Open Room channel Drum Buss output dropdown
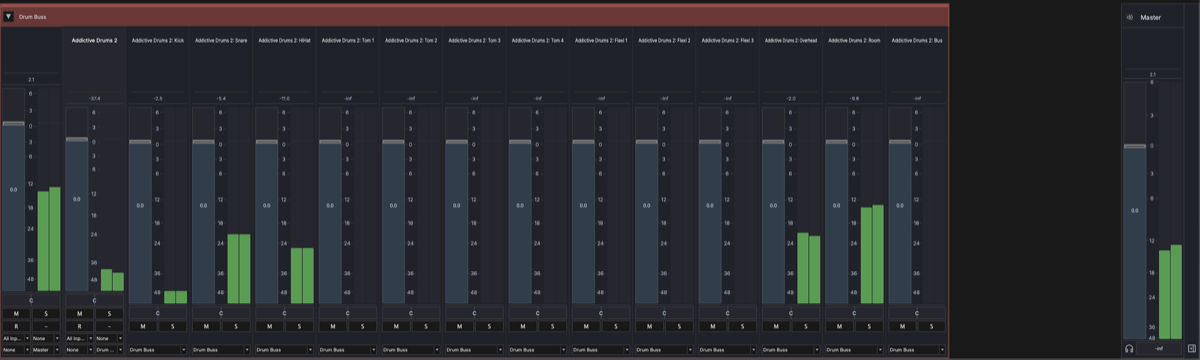 coord(855,349)
